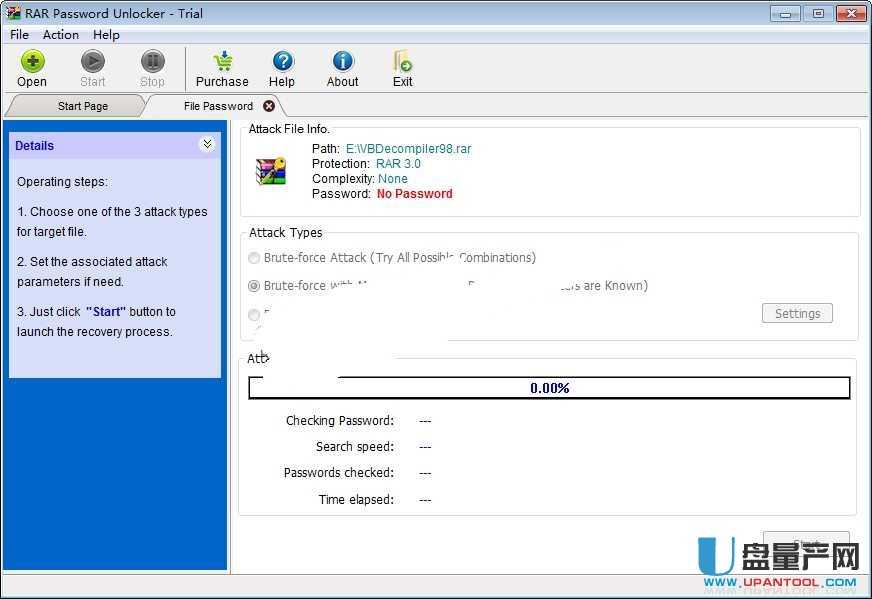Select the third attack type radio button
This screenshot has height=599, width=872.
[x=254, y=314]
